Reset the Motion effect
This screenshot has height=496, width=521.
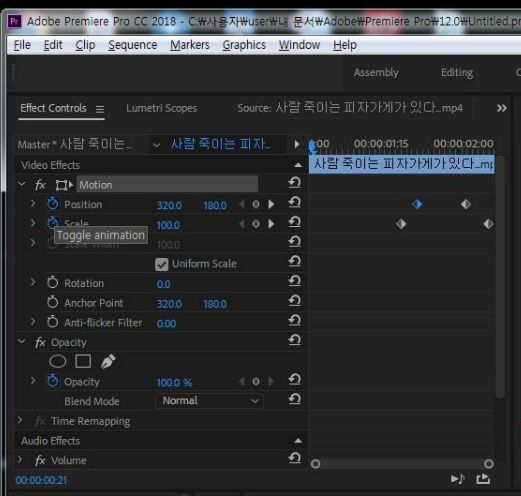295,183
